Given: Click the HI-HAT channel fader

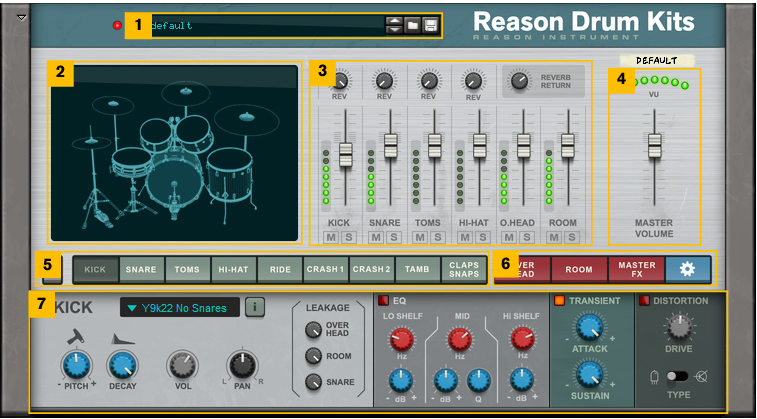Looking at the screenshot, I should click(479, 145).
